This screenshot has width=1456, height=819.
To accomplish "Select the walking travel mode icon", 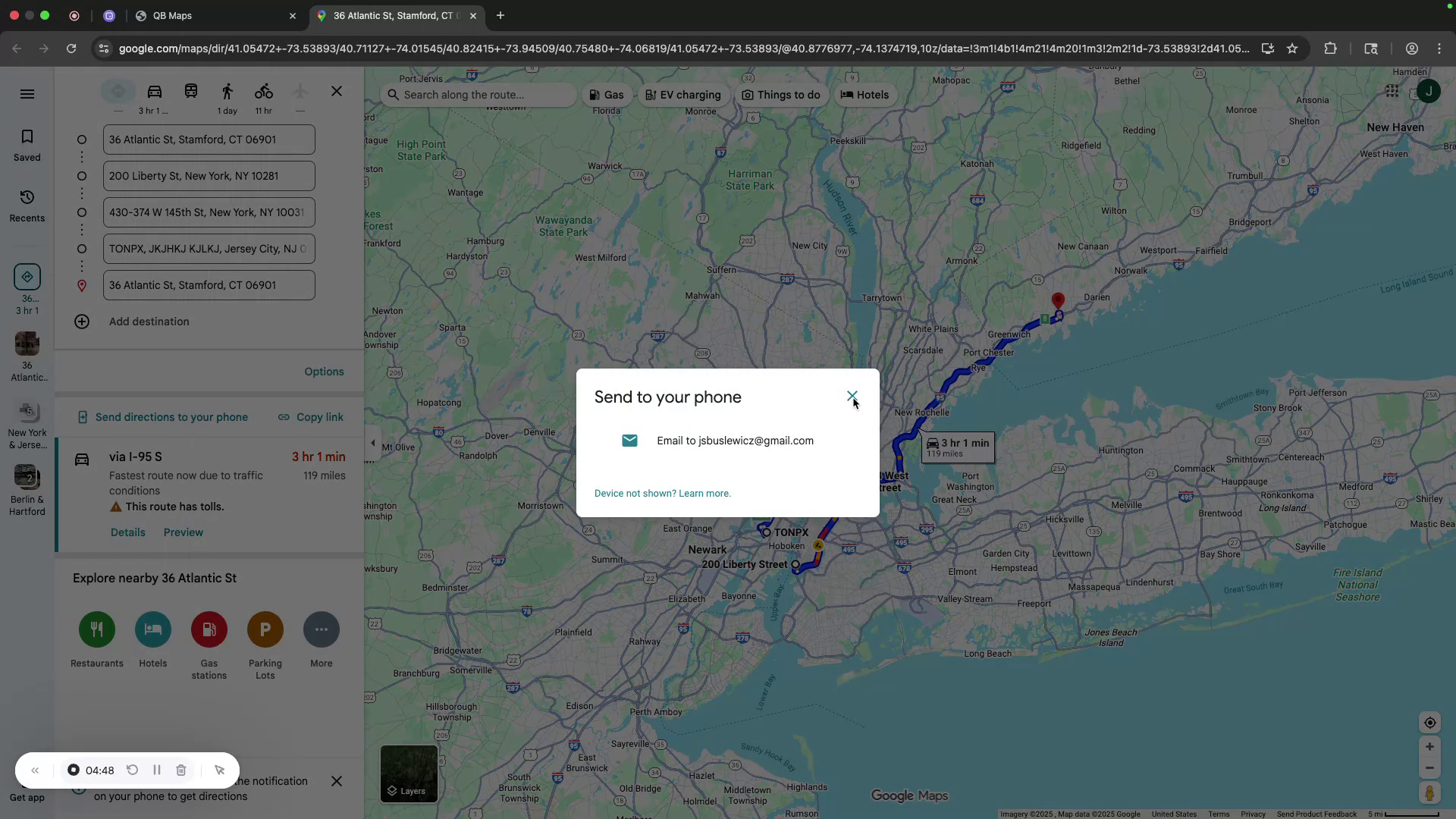I will (x=227, y=91).
